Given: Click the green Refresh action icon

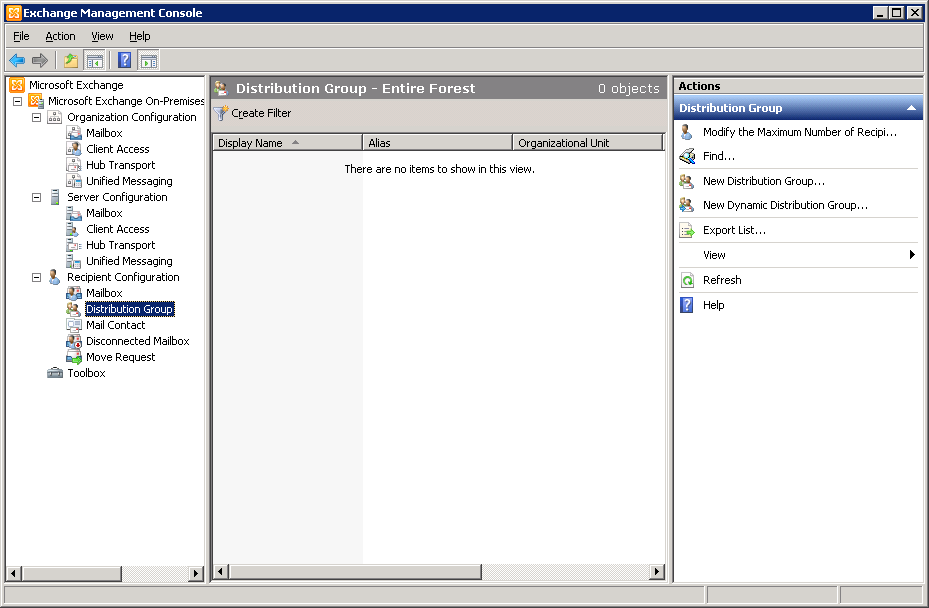Looking at the screenshot, I should (x=687, y=280).
